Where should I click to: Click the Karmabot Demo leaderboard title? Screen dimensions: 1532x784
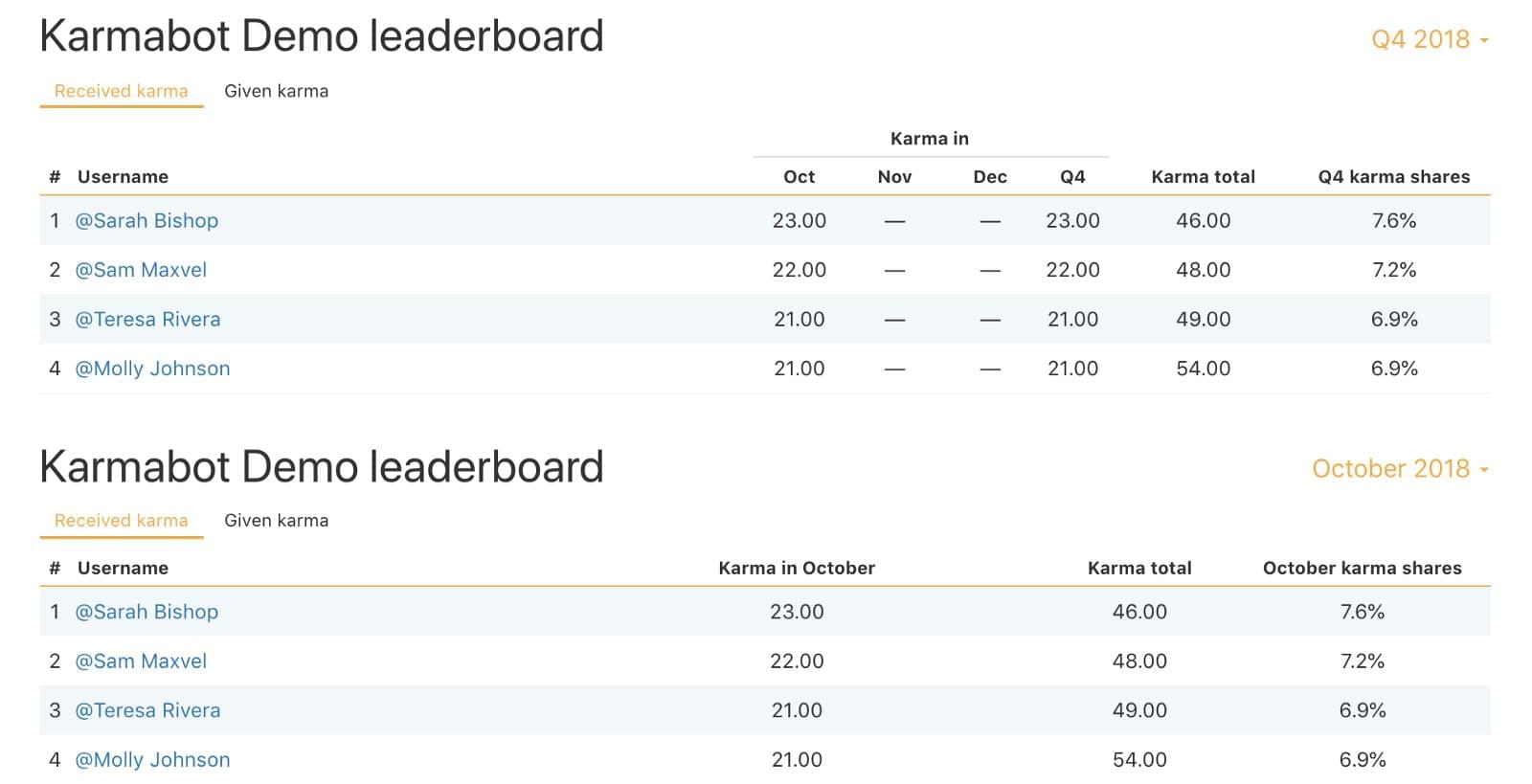pyautogui.click(x=321, y=35)
